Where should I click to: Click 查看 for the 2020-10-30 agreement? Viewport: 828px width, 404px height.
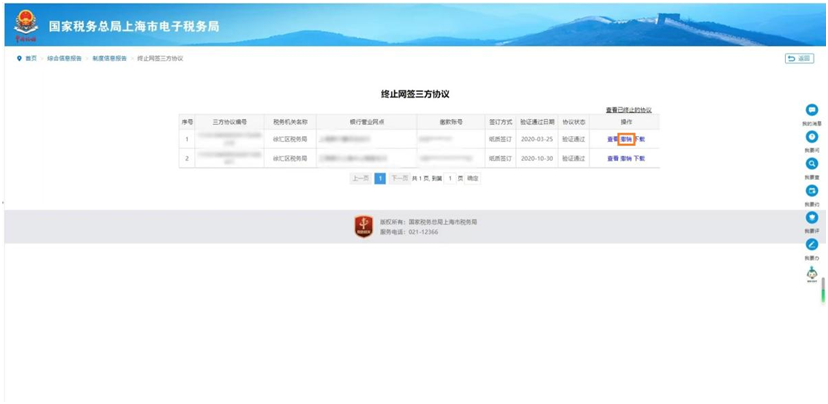click(612, 158)
